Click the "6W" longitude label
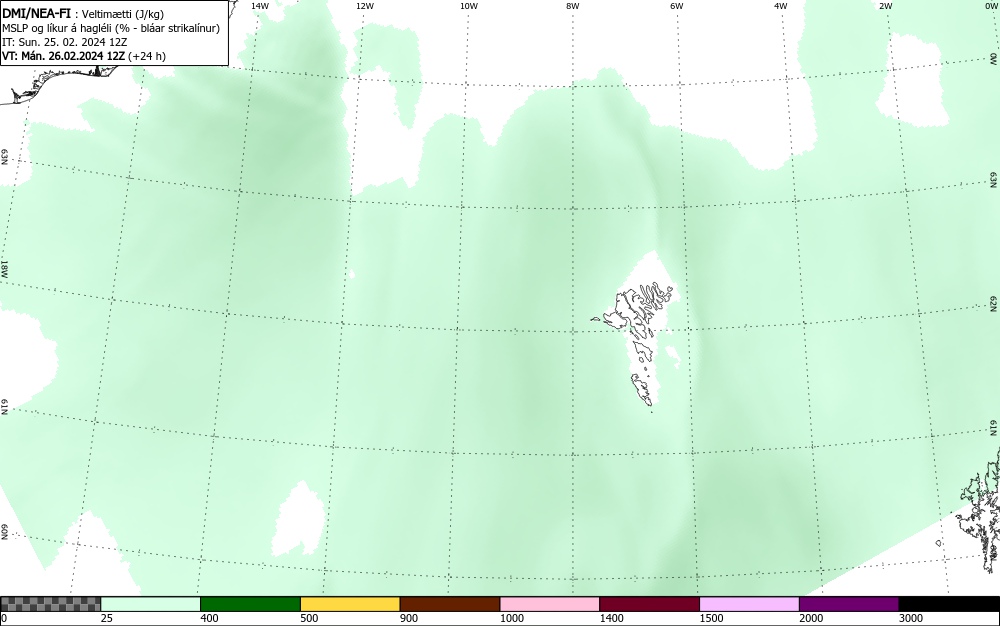The width and height of the screenshot is (1000, 626). [x=677, y=6]
